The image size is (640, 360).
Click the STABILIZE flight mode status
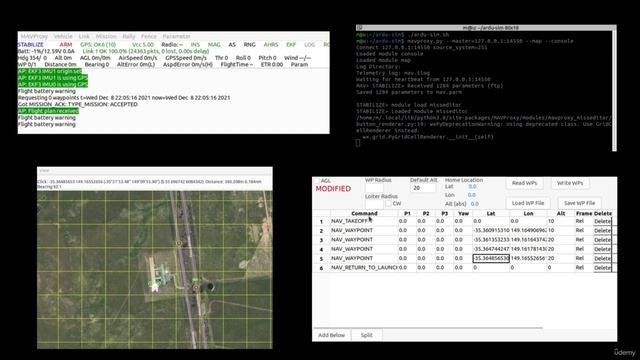click(x=30, y=44)
